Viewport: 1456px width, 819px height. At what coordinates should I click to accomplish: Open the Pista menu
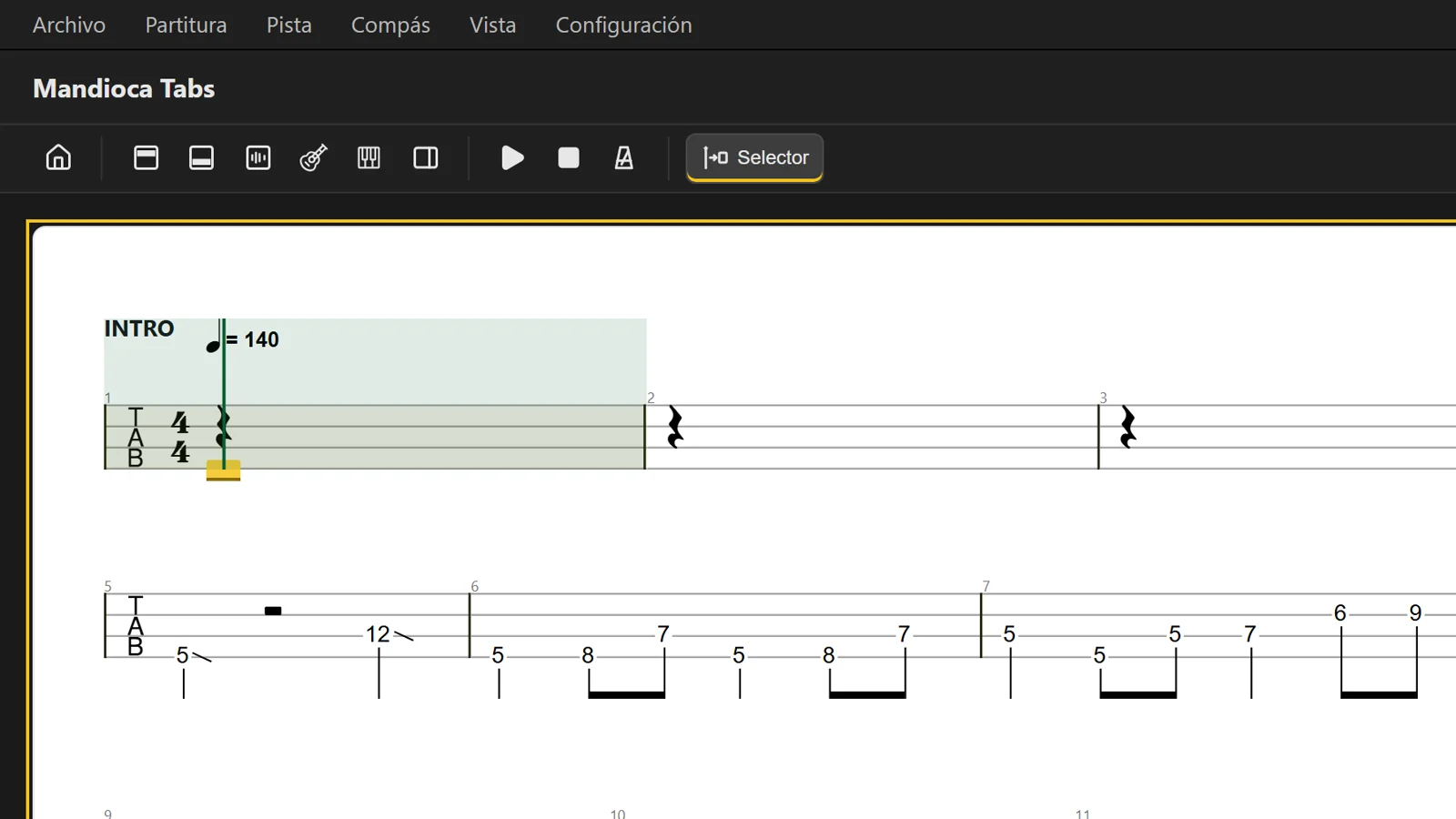click(289, 25)
